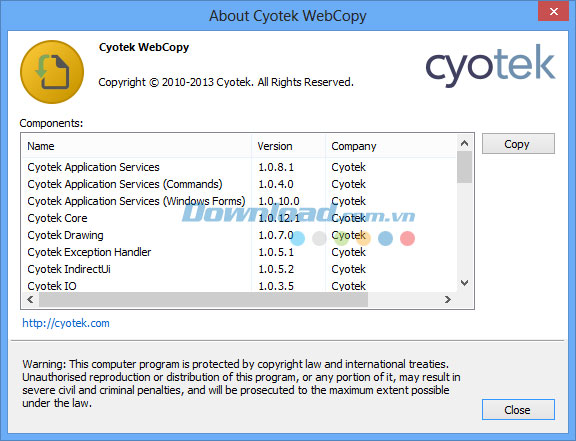Viewport: 576px width, 441px height.
Task: Click the vertical scrollbar up arrow
Action: 464,143
